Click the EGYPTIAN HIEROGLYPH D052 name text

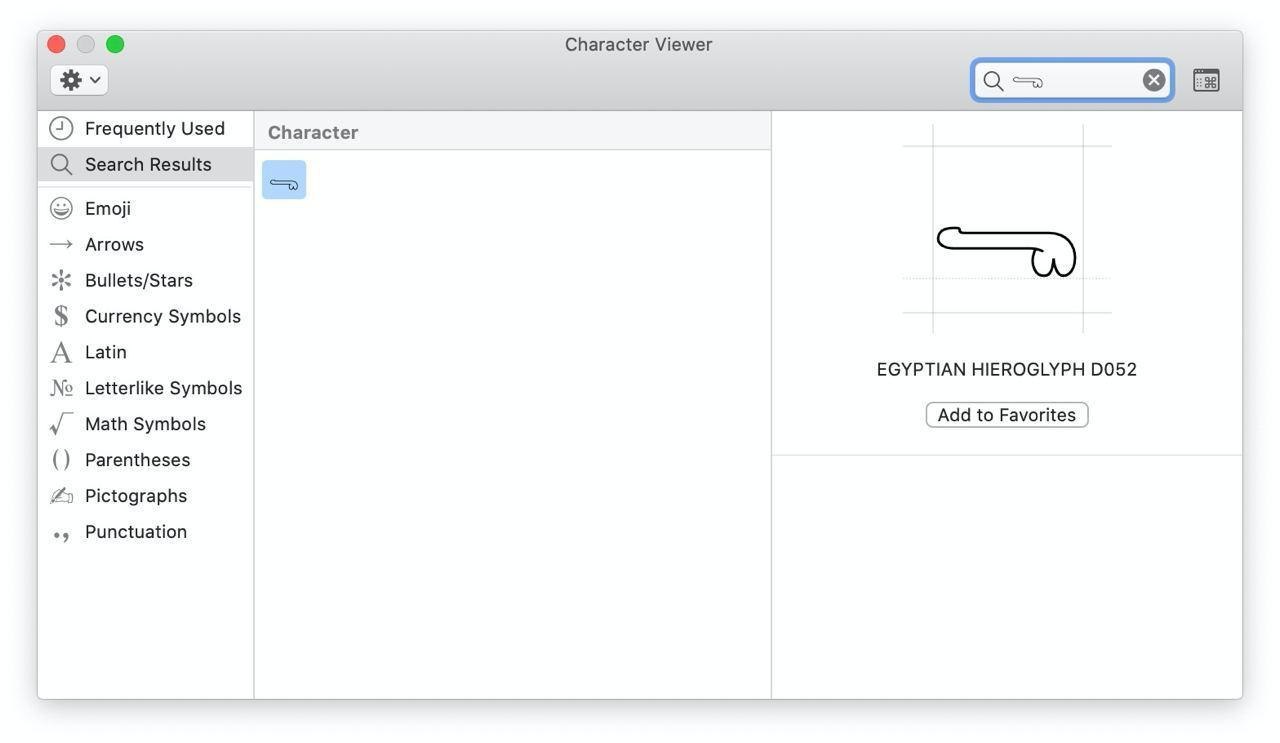click(1007, 370)
